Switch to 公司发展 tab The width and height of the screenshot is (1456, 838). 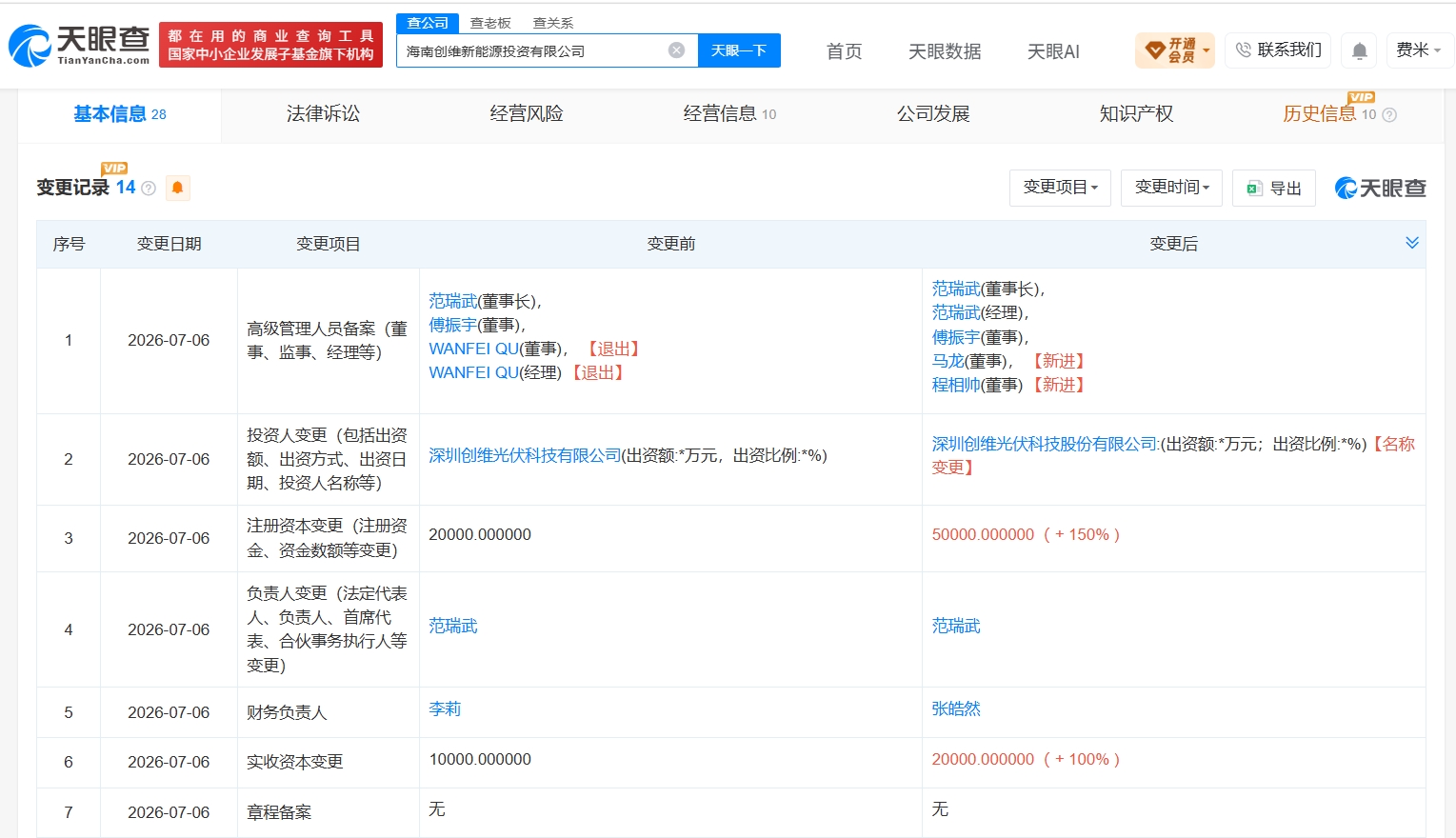933,114
